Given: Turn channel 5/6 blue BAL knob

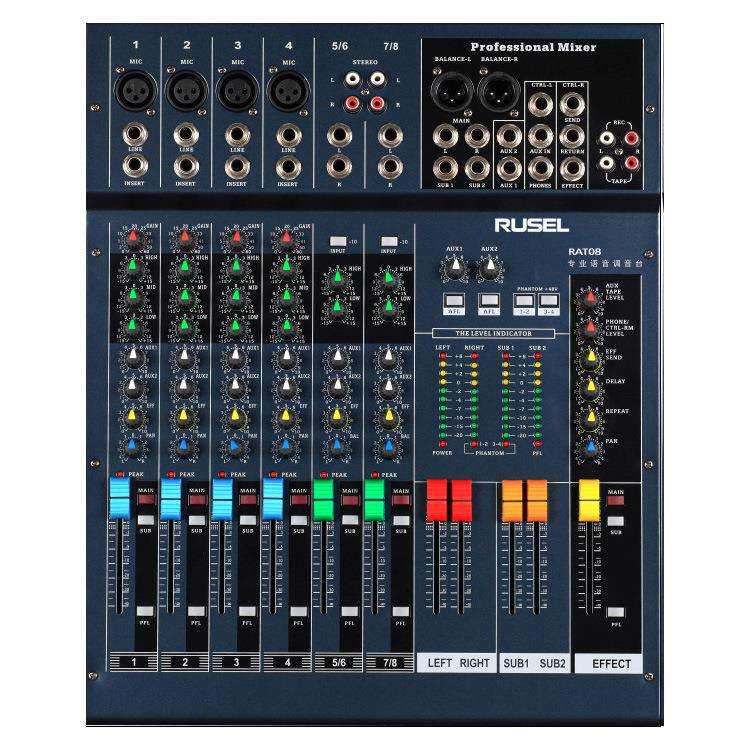Looking at the screenshot, I should (337, 446).
